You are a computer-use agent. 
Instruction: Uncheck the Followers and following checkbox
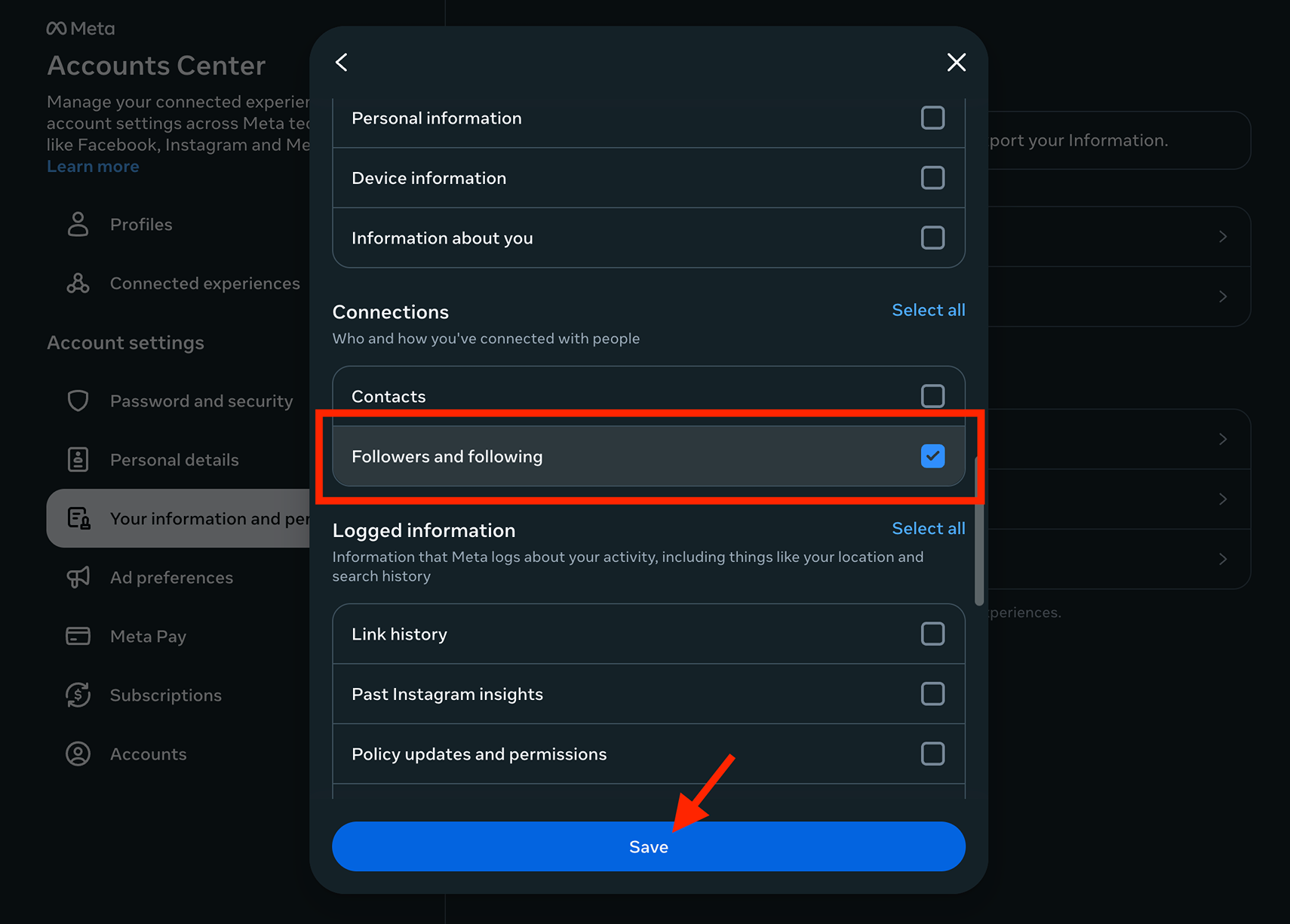coord(932,456)
